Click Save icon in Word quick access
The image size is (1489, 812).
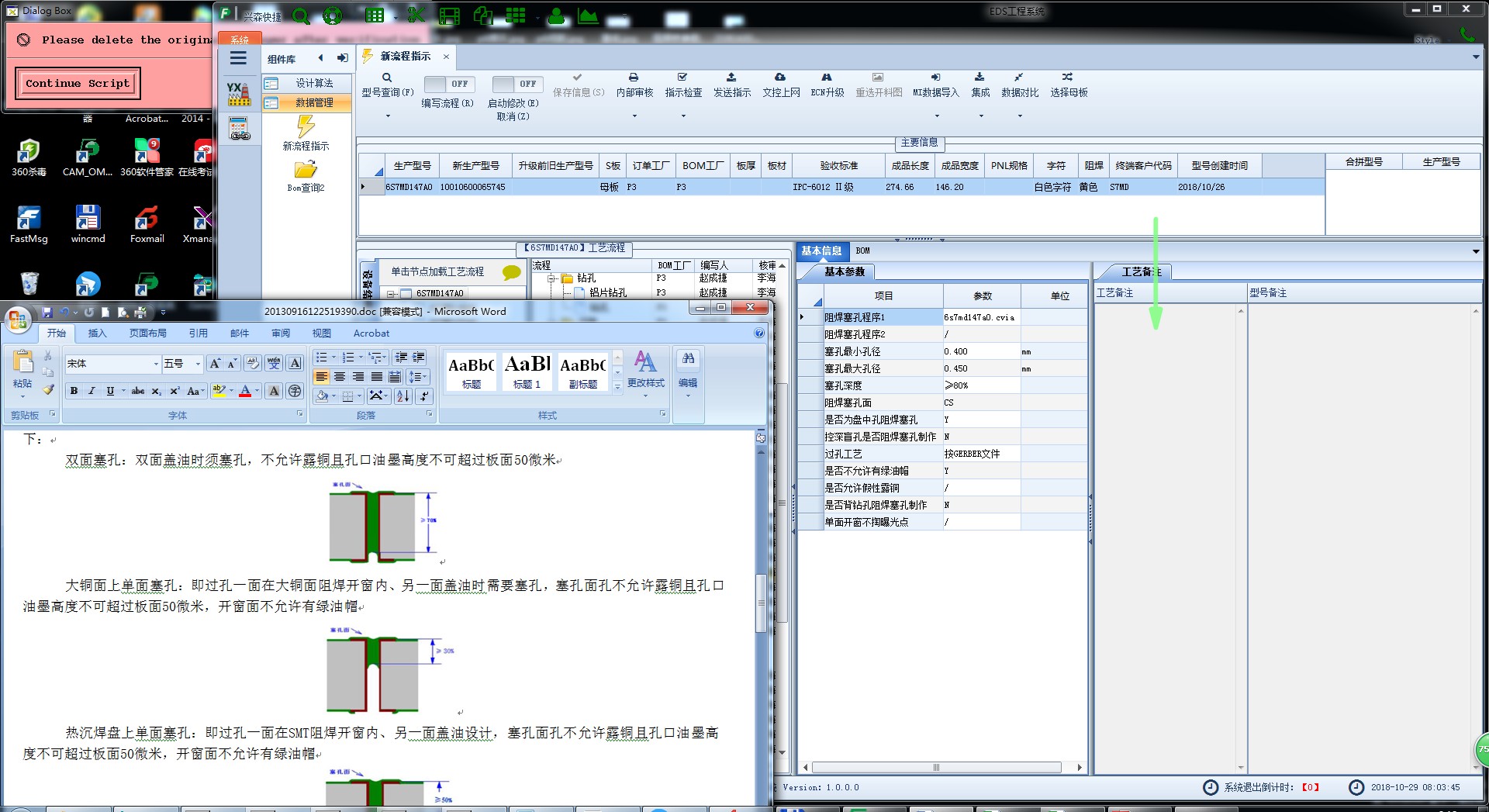pos(47,312)
